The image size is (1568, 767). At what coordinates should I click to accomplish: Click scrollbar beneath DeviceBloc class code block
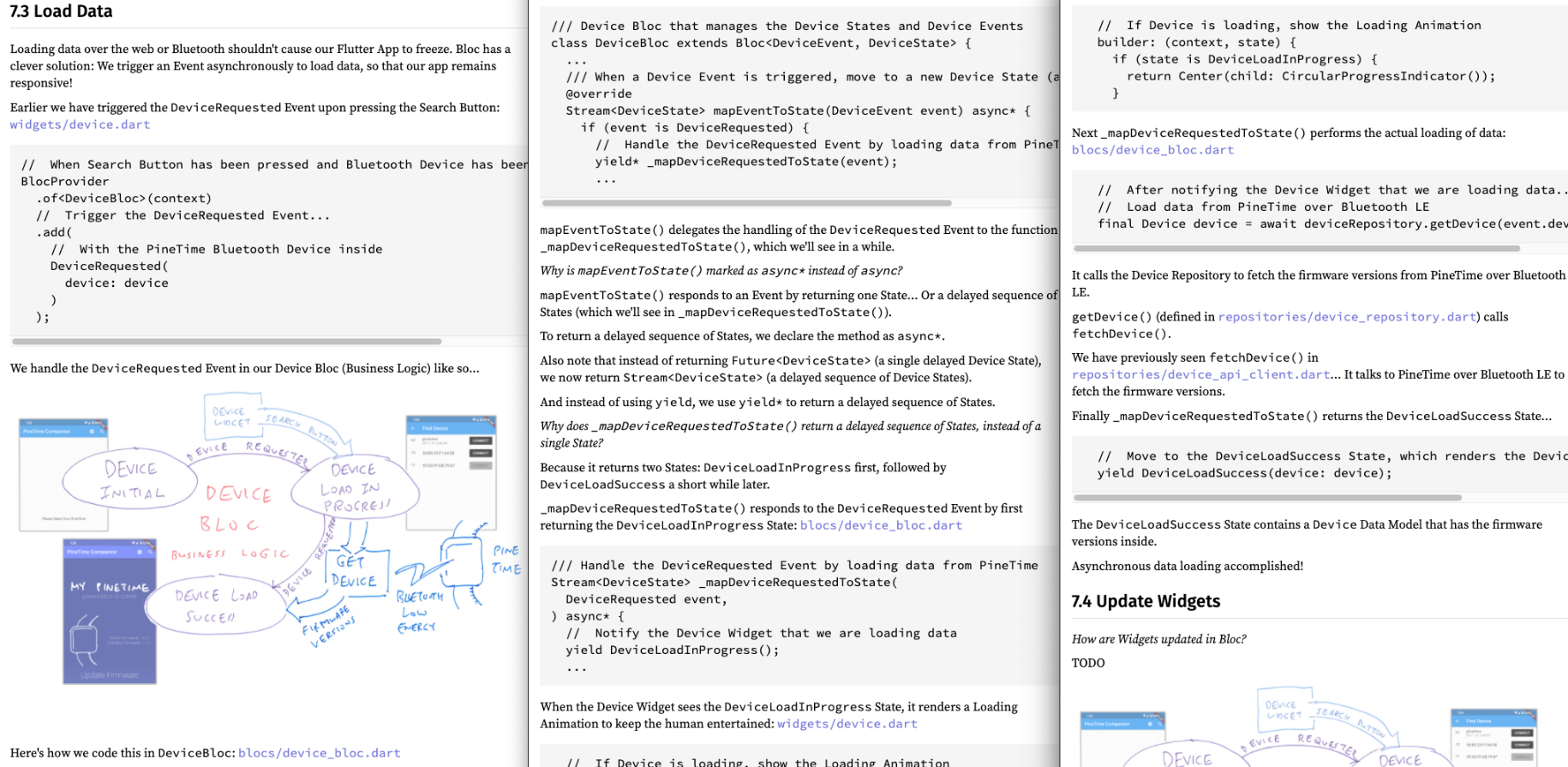[746, 203]
